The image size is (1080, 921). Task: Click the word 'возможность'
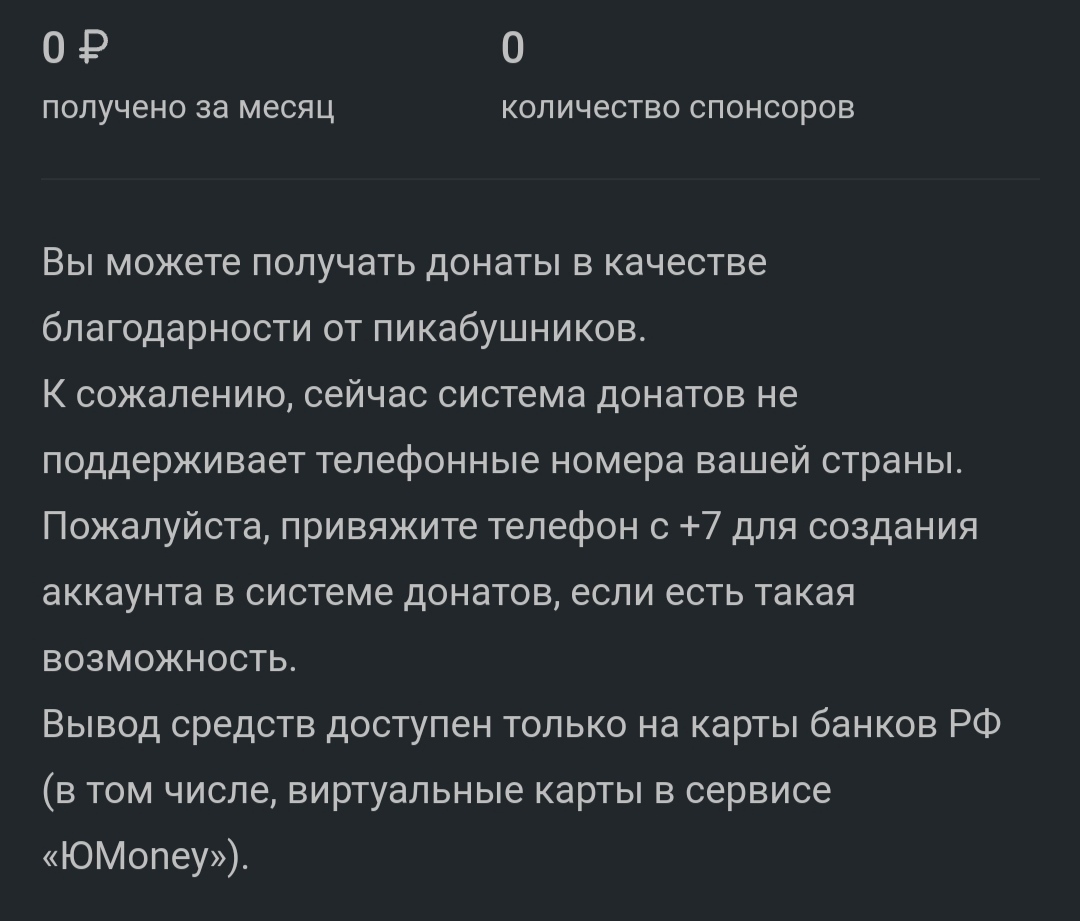click(x=169, y=659)
